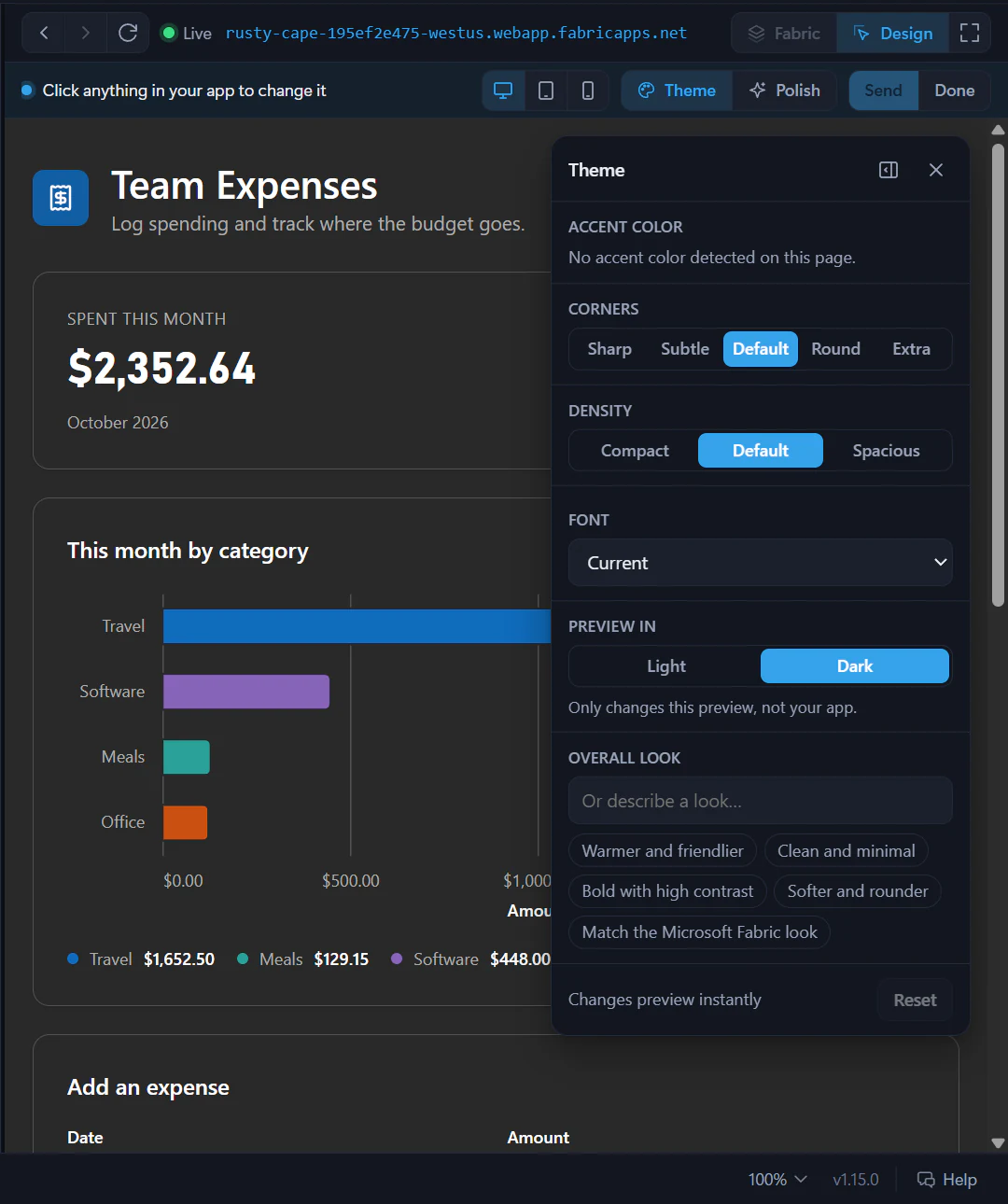Click the scrollbar up arrow
Viewport: 1008px width, 1204px height.
(x=998, y=130)
